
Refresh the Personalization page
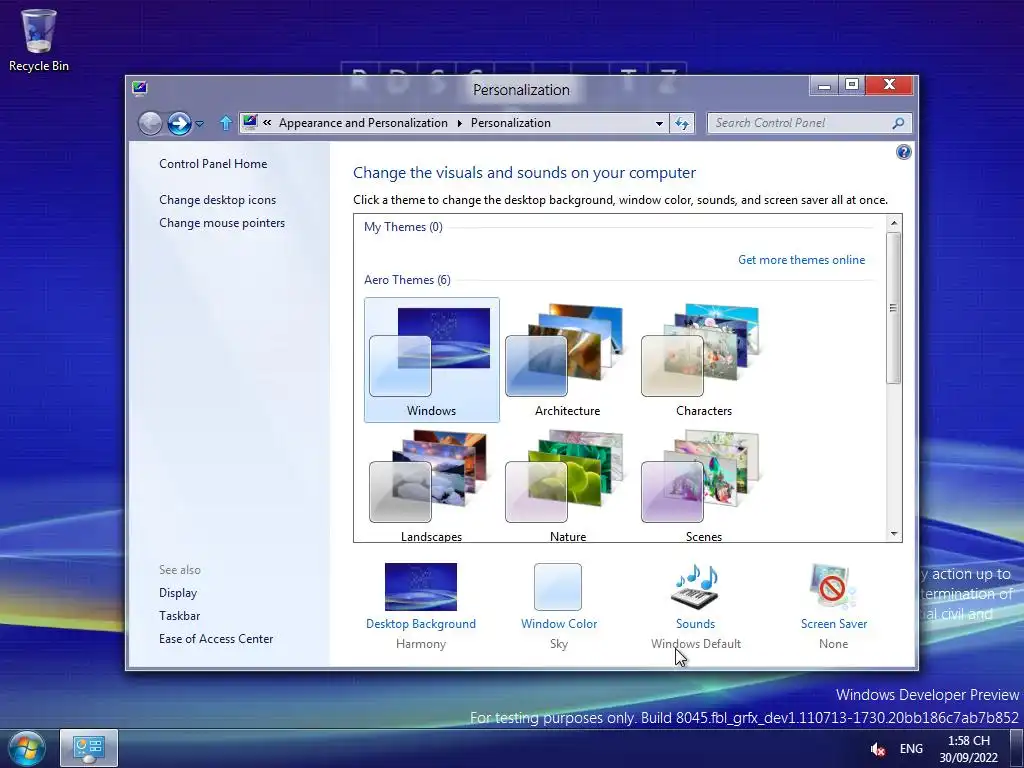(x=682, y=123)
